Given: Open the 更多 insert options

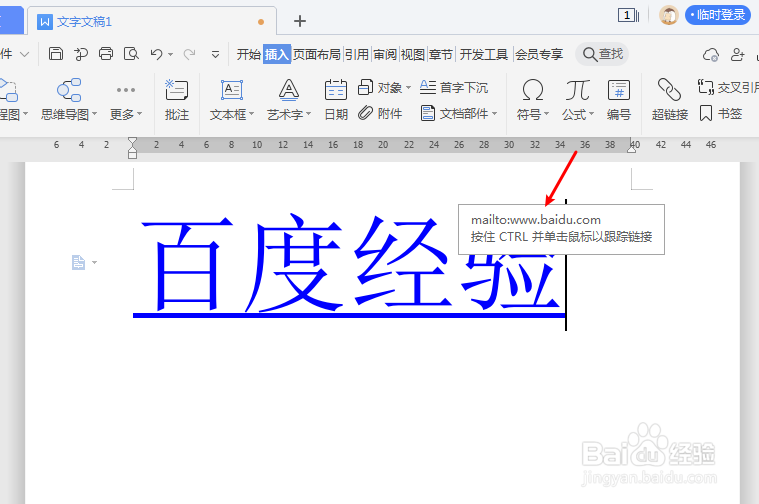Looking at the screenshot, I should click(x=126, y=100).
